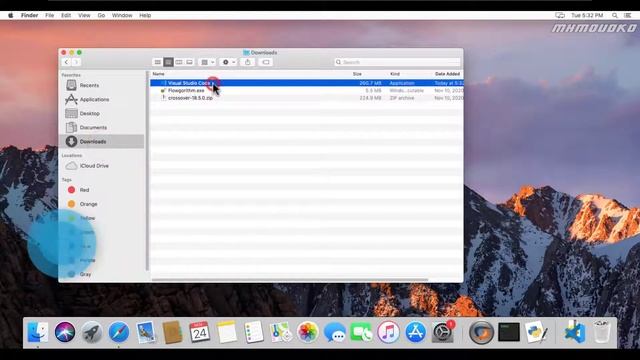Open Python IDLE icon in Dock
This screenshot has height=360, width=640.
pos(536,332)
